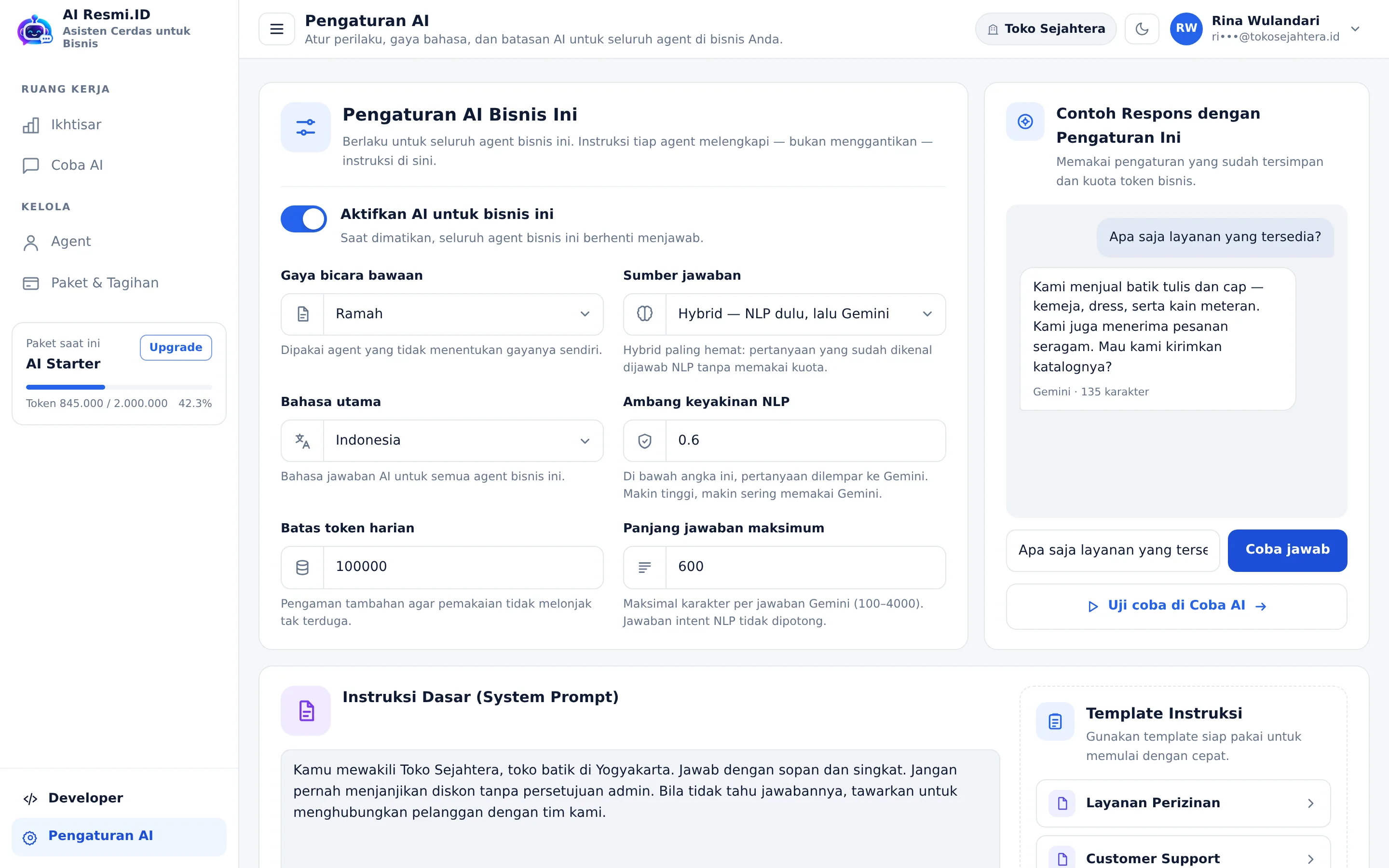Click the brain icon in Sumber jawaban field
Screen dimensions: 1389x868
coord(644,314)
